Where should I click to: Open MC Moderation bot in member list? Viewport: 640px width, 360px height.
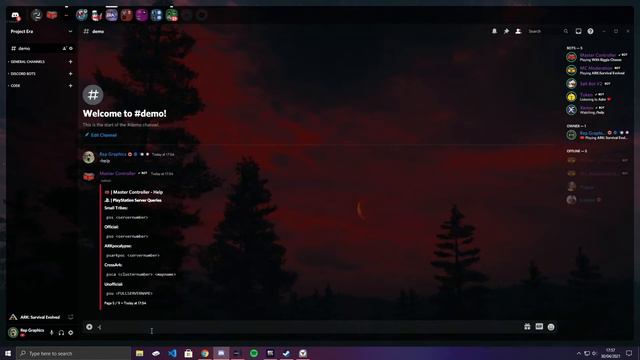click(x=597, y=70)
